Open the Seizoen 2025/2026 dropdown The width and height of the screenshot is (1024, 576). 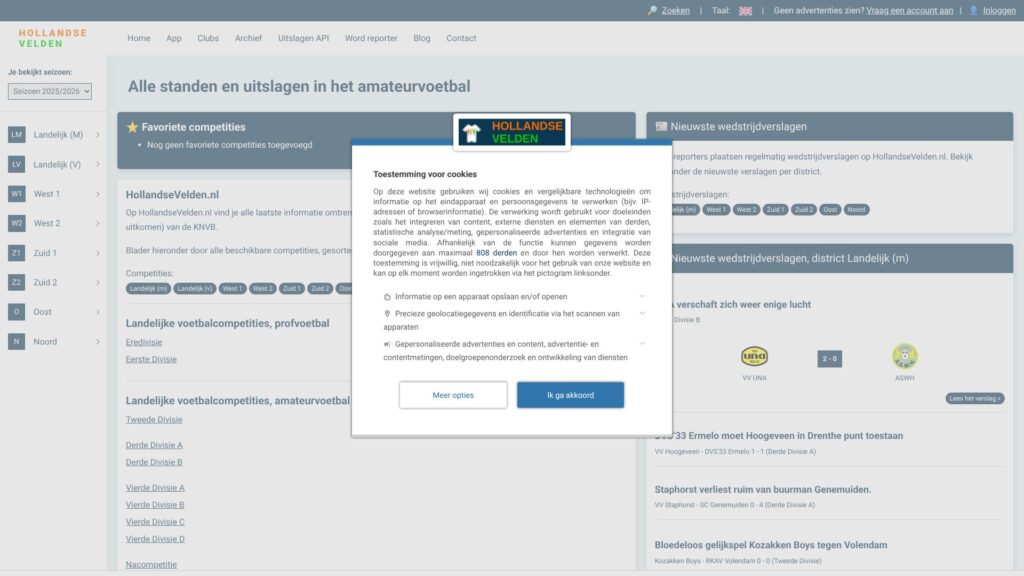coord(50,91)
